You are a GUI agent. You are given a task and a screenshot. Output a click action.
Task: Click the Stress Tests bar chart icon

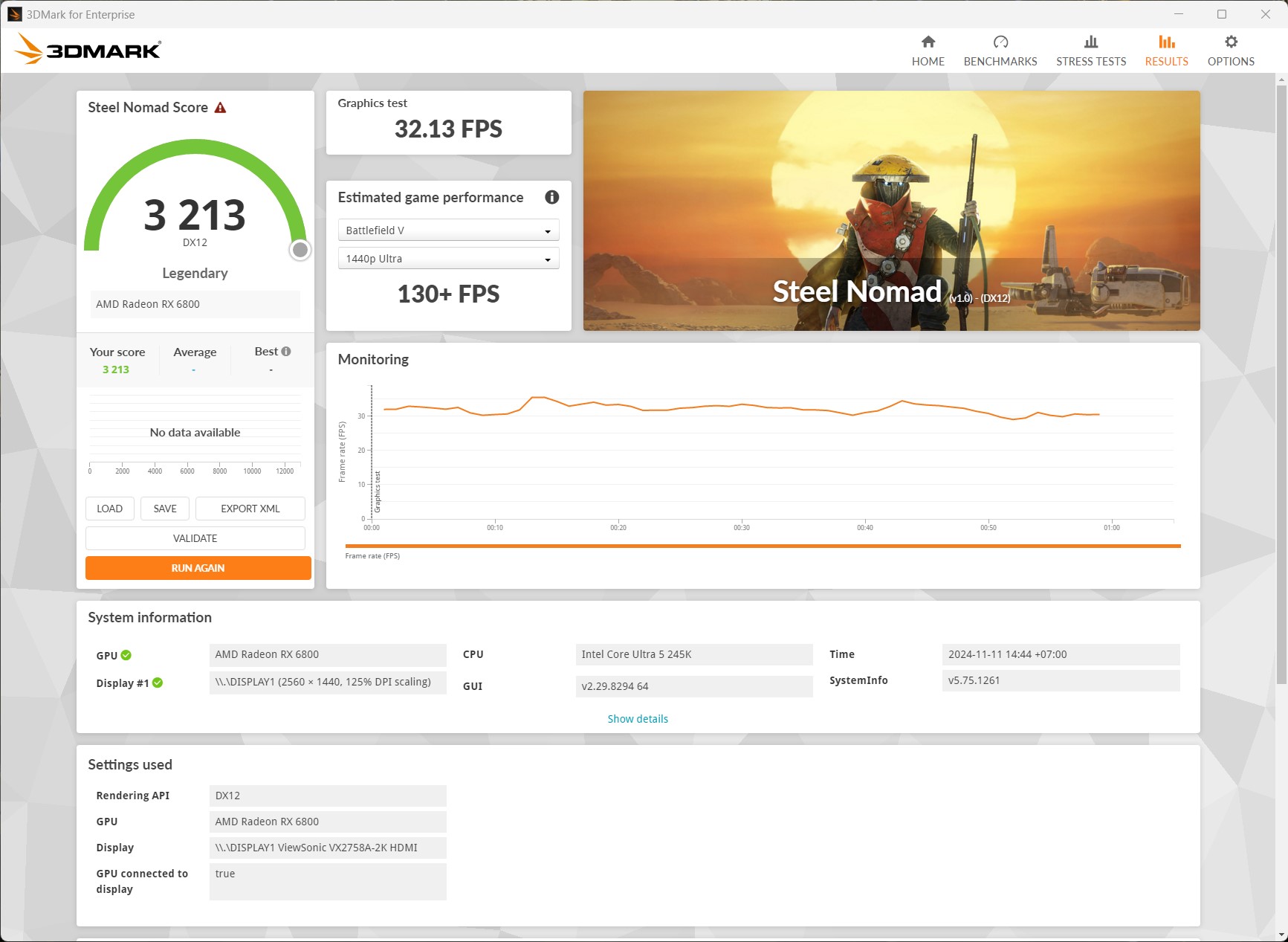coord(1090,42)
